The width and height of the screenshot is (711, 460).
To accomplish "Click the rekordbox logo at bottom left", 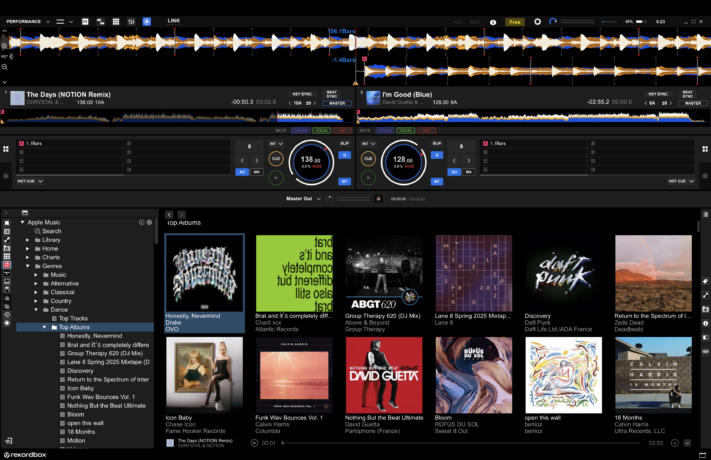I will tap(25, 455).
